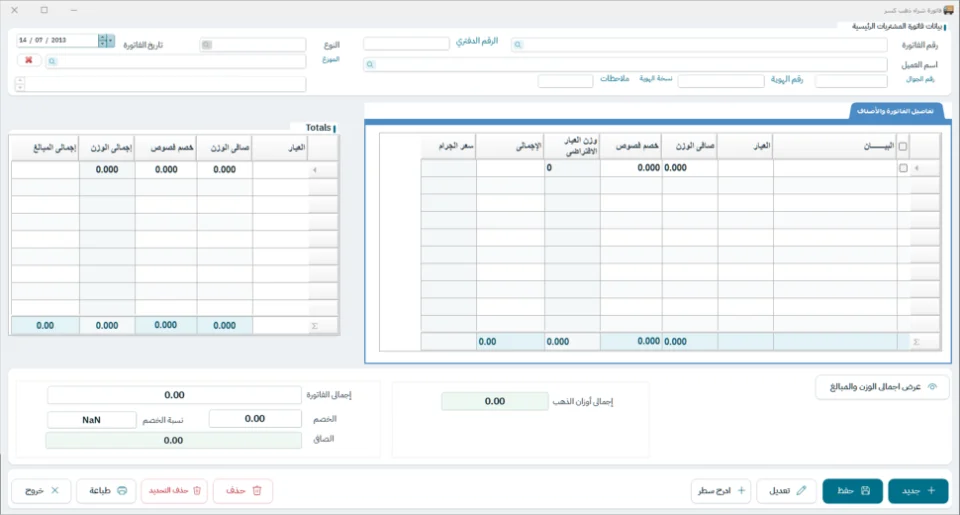Click the pencil icon on the تعديل button
This screenshot has height=515, width=960.
pyautogui.click(x=801, y=491)
